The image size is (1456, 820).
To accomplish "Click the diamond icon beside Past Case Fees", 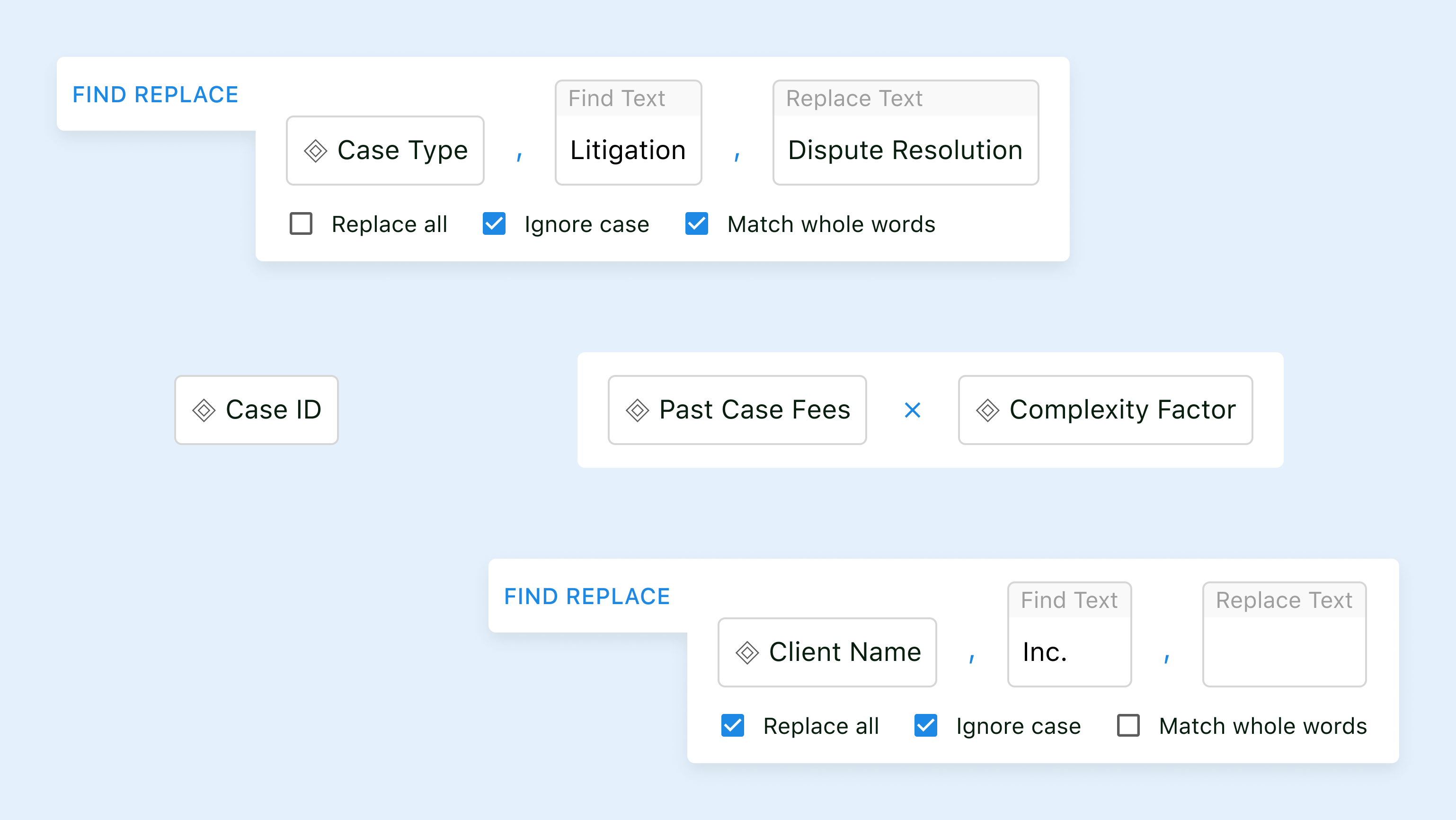I will pyautogui.click(x=637, y=410).
